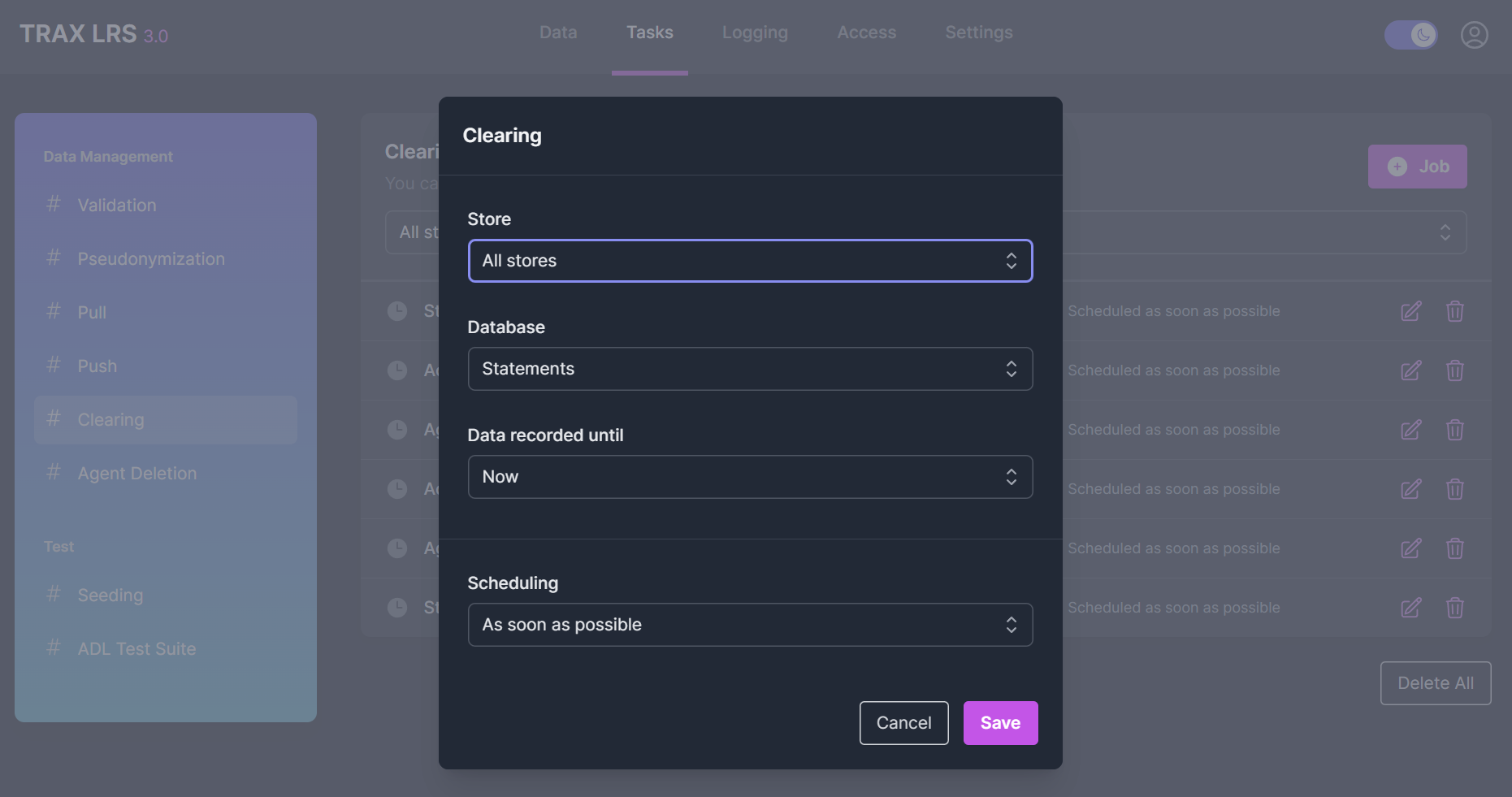The image size is (1512, 797).
Task: Click trash icon on last scheduled job
Action: (x=1454, y=608)
